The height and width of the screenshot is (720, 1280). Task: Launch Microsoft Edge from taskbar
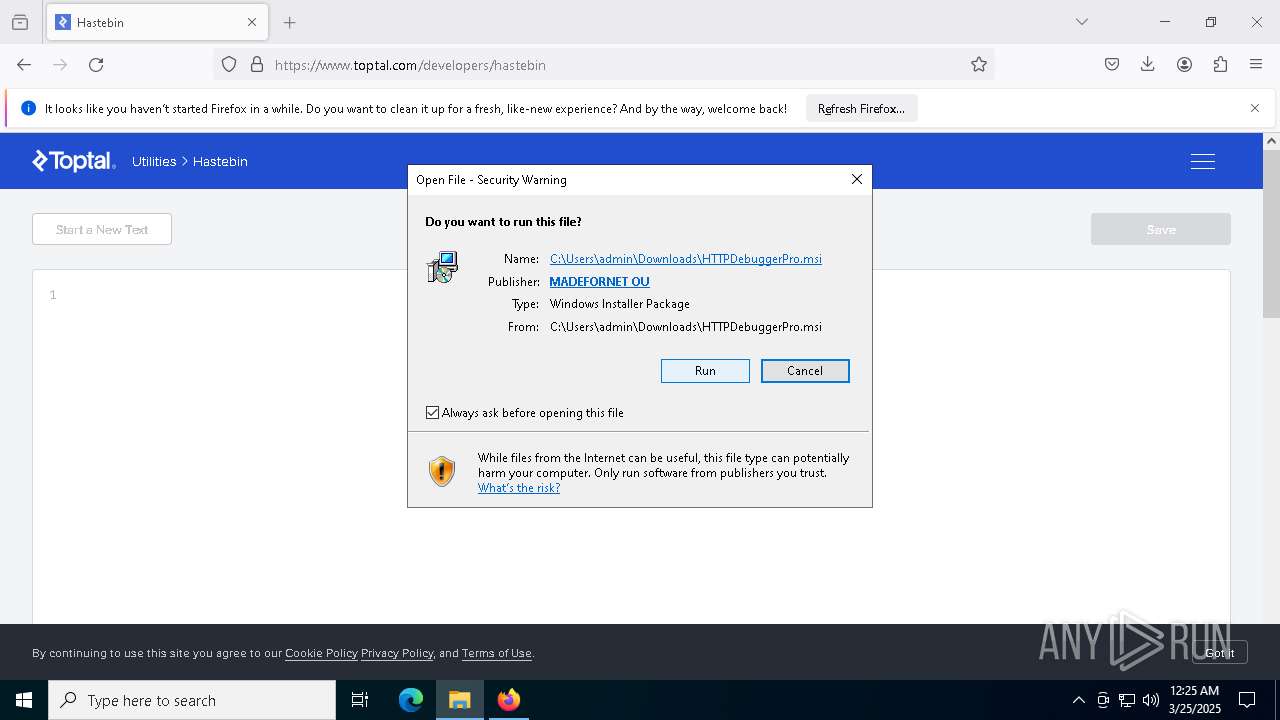point(411,700)
